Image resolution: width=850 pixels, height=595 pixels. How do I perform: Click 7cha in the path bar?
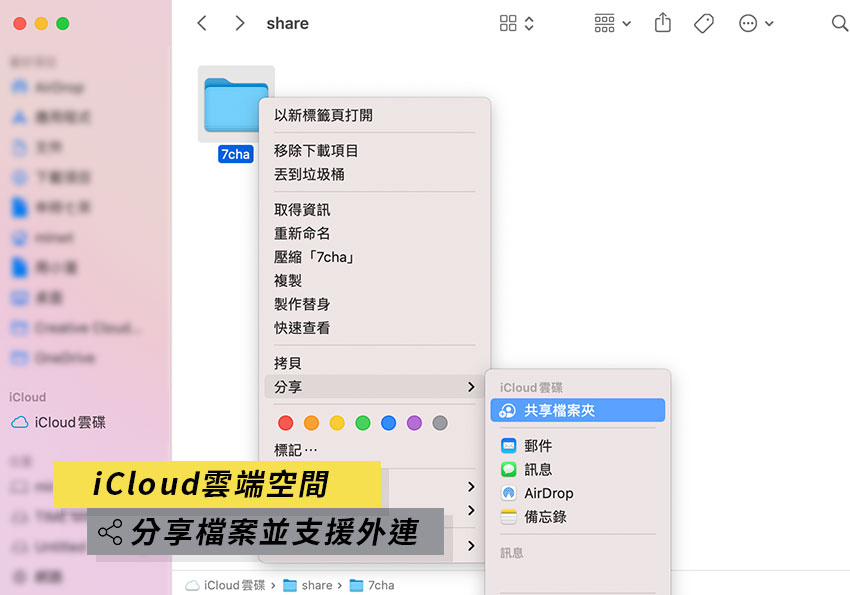372,585
